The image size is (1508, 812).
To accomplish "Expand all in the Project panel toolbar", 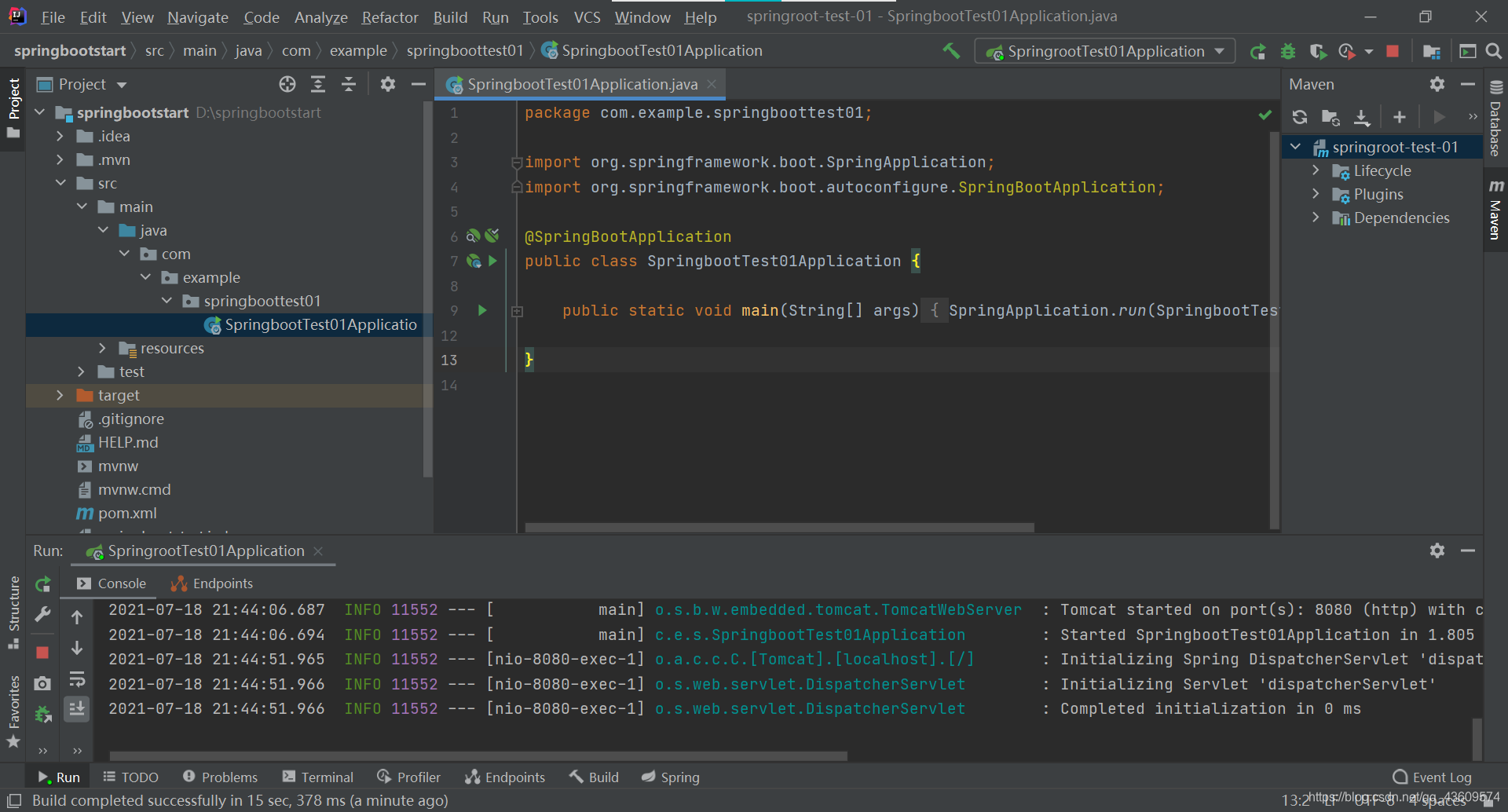I will pos(318,84).
